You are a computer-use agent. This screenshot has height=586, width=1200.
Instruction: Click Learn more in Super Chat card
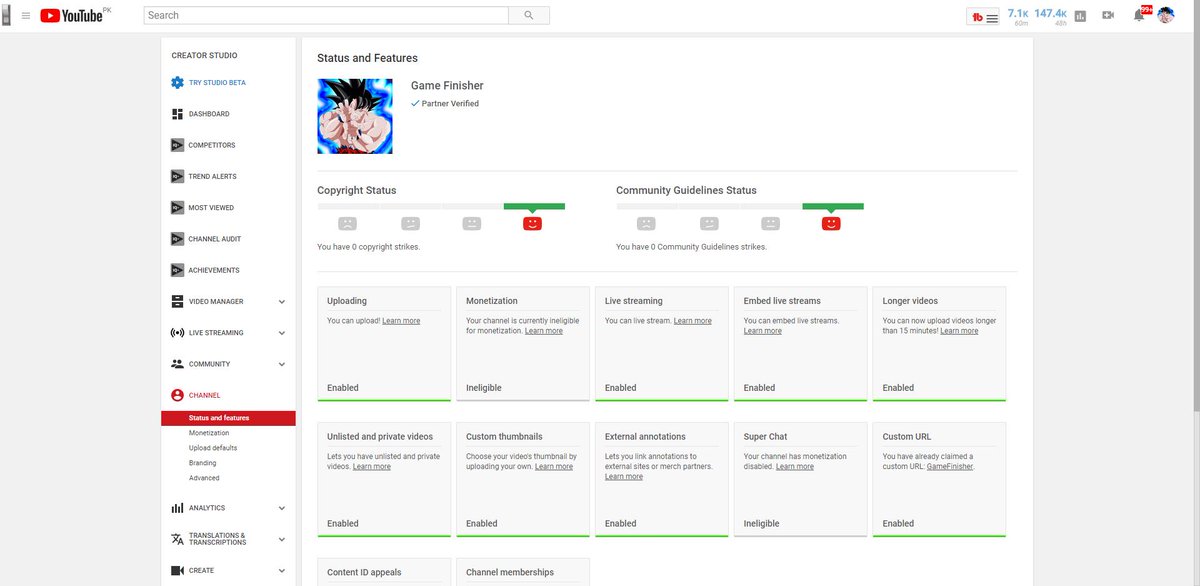(795, 467)
